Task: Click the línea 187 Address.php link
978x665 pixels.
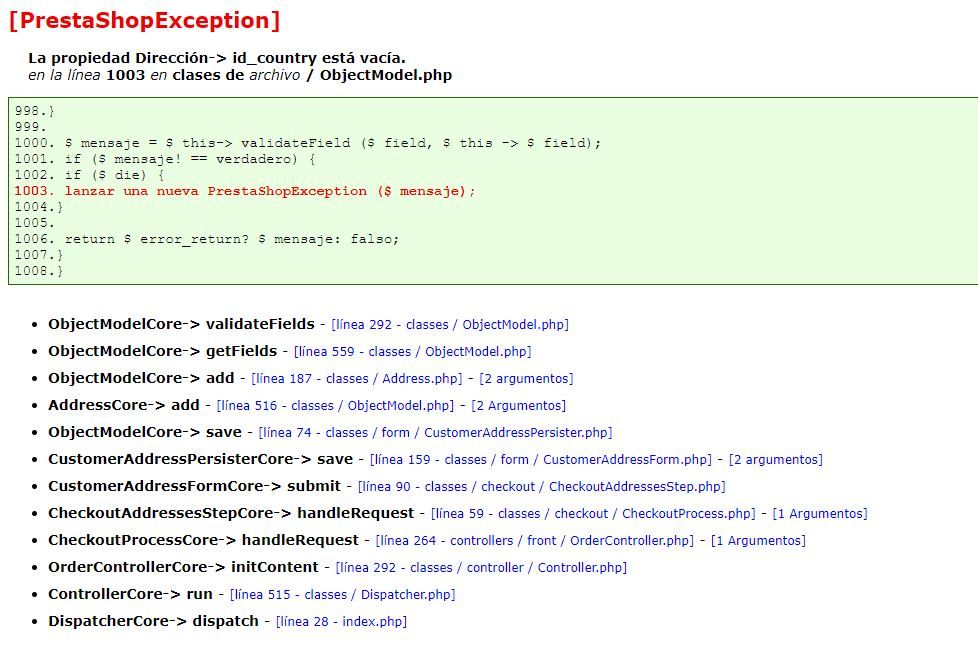Action: pyautogui.click(x=357, y=379)
